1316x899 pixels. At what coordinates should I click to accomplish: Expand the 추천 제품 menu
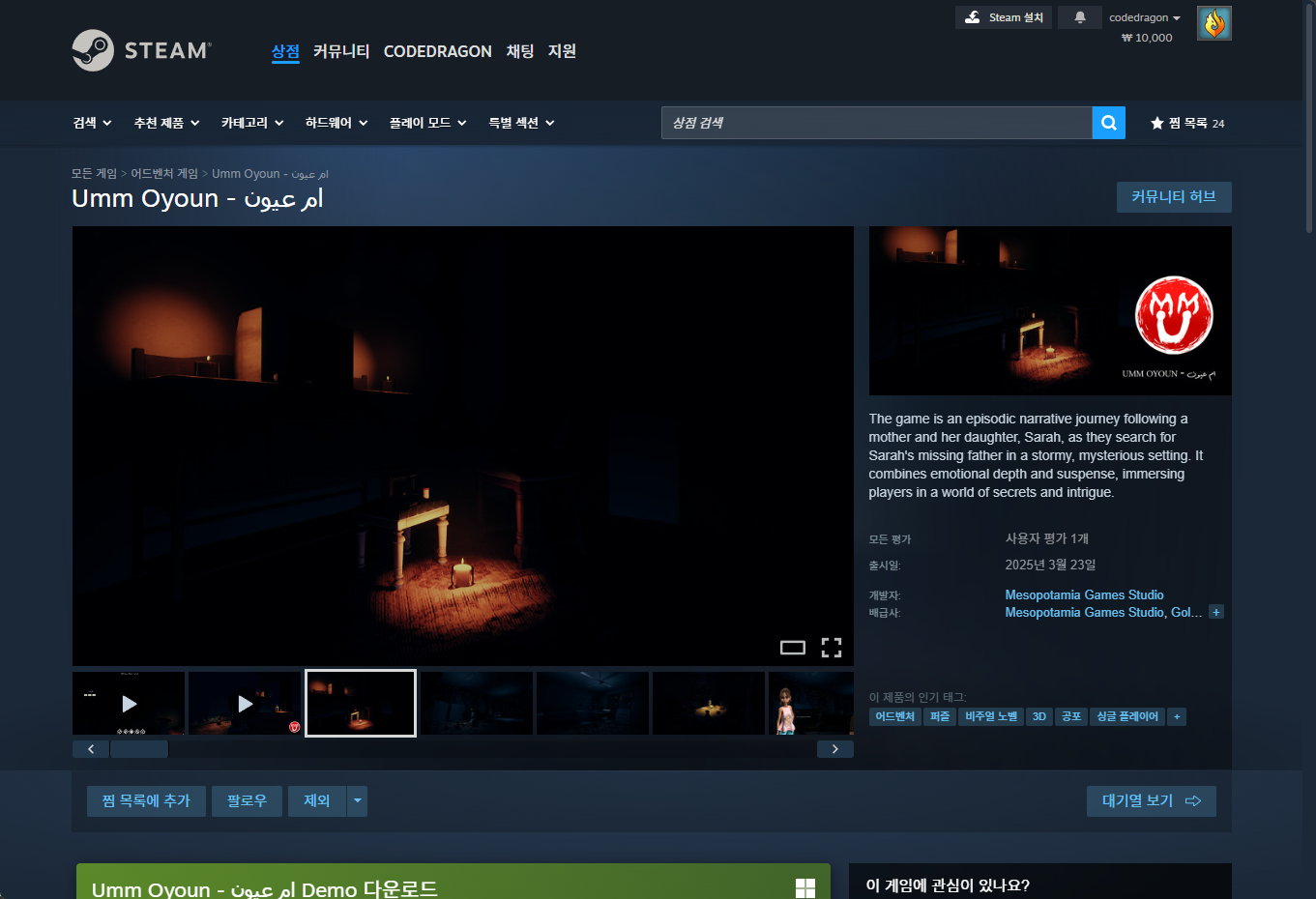167,123
